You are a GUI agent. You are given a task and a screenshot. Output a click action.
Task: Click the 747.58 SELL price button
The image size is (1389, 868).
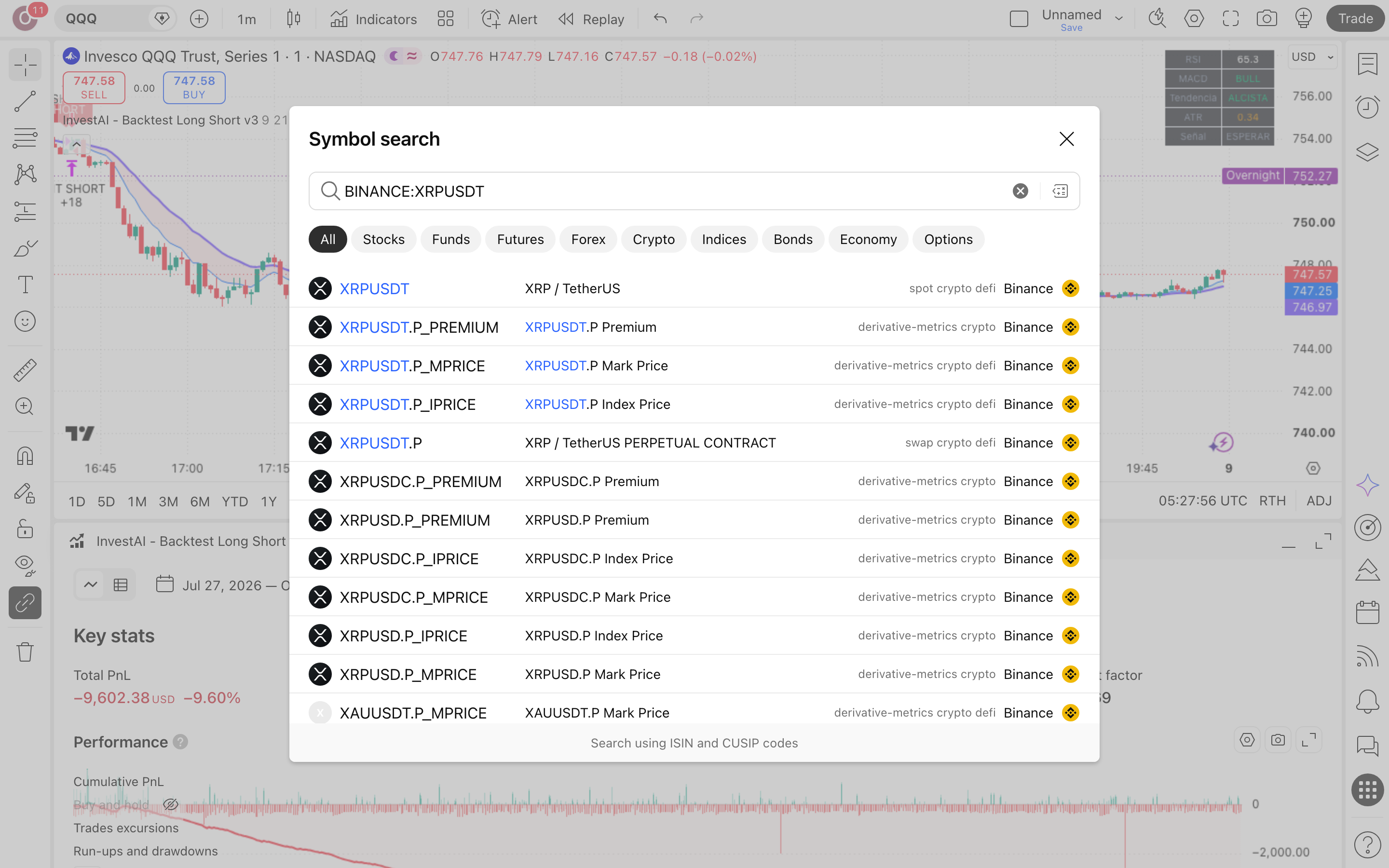(94, 87)
